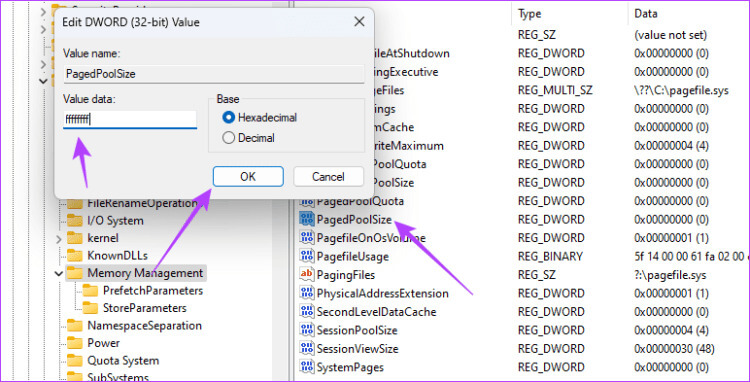This screenshot has width=750, height=382.
Task: Click the Value name field PagedPoolSize
Action: pyautogui.click(x=213, y=74)
